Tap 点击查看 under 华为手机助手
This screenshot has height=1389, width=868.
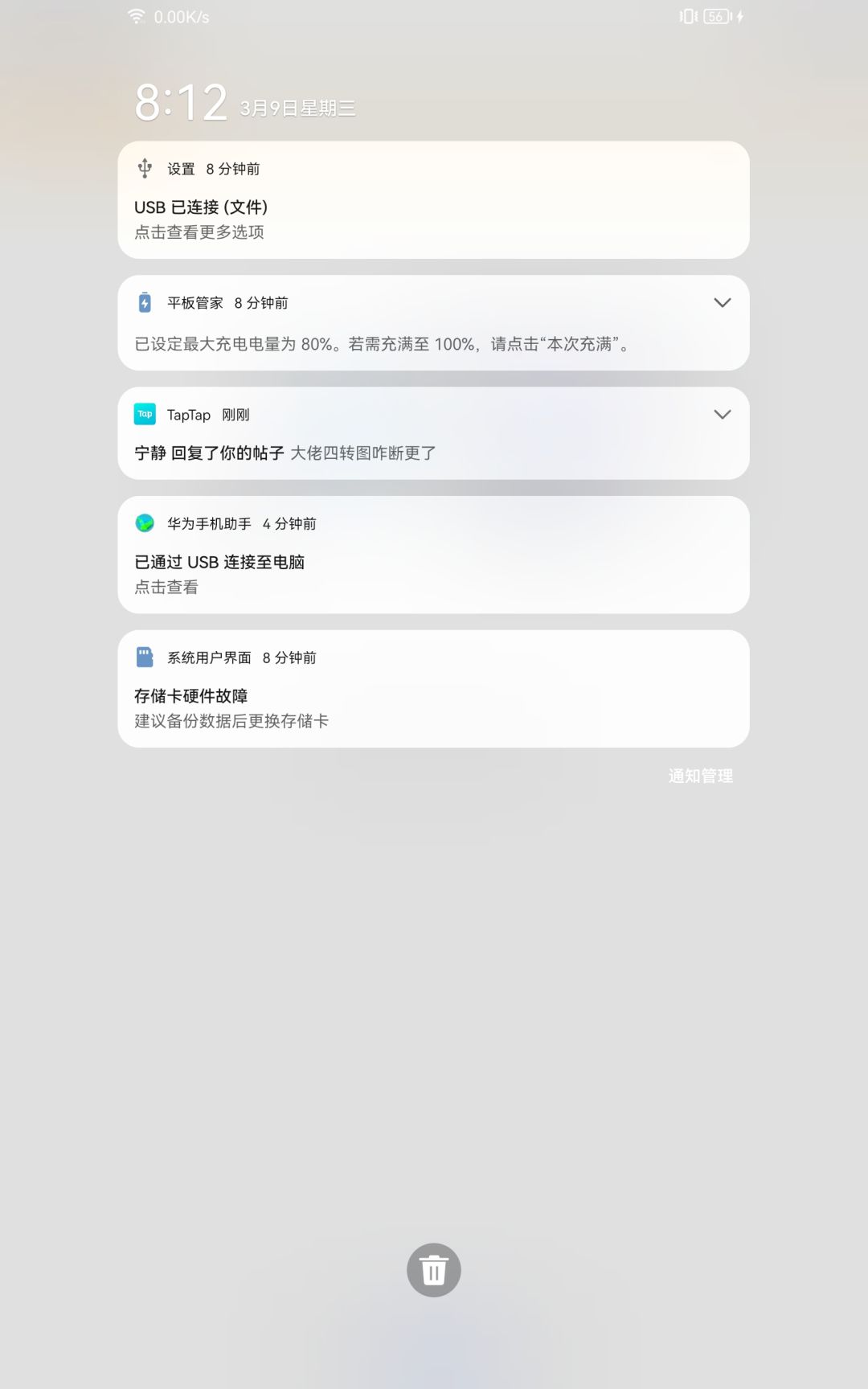click(166, 587)
